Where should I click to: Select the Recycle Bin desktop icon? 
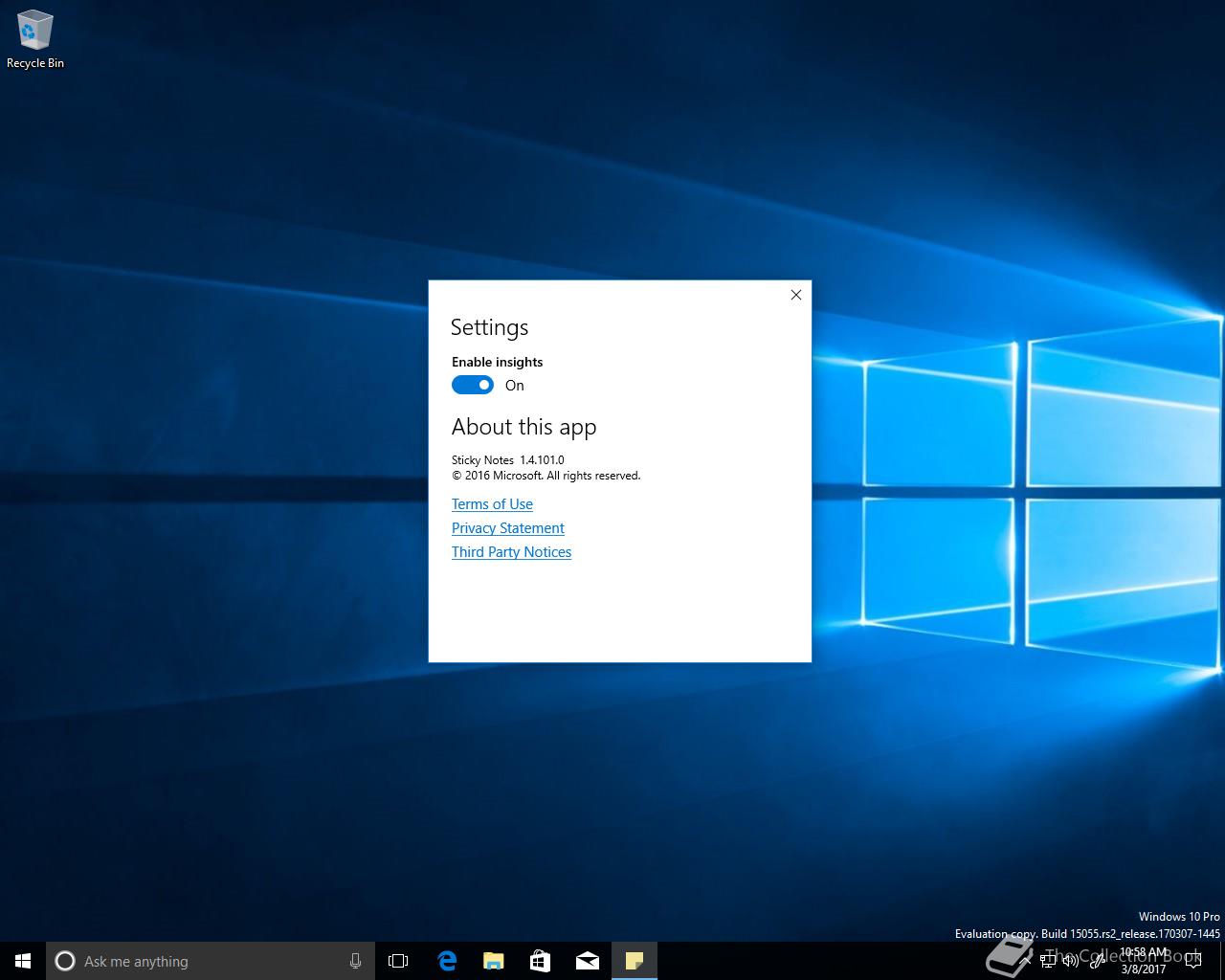tap(35, 39)
